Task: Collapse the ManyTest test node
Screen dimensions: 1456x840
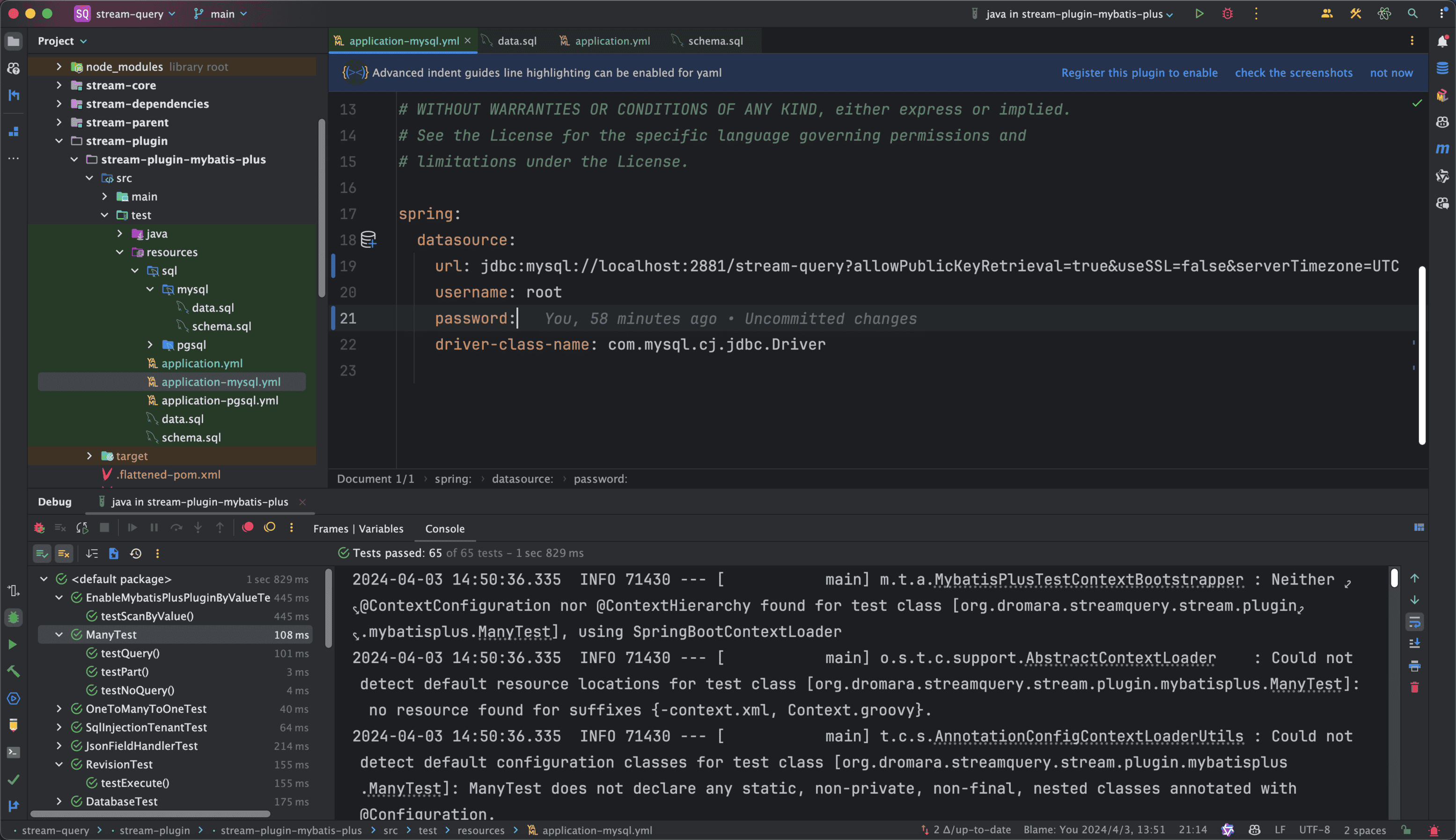Action: [59, 635]
